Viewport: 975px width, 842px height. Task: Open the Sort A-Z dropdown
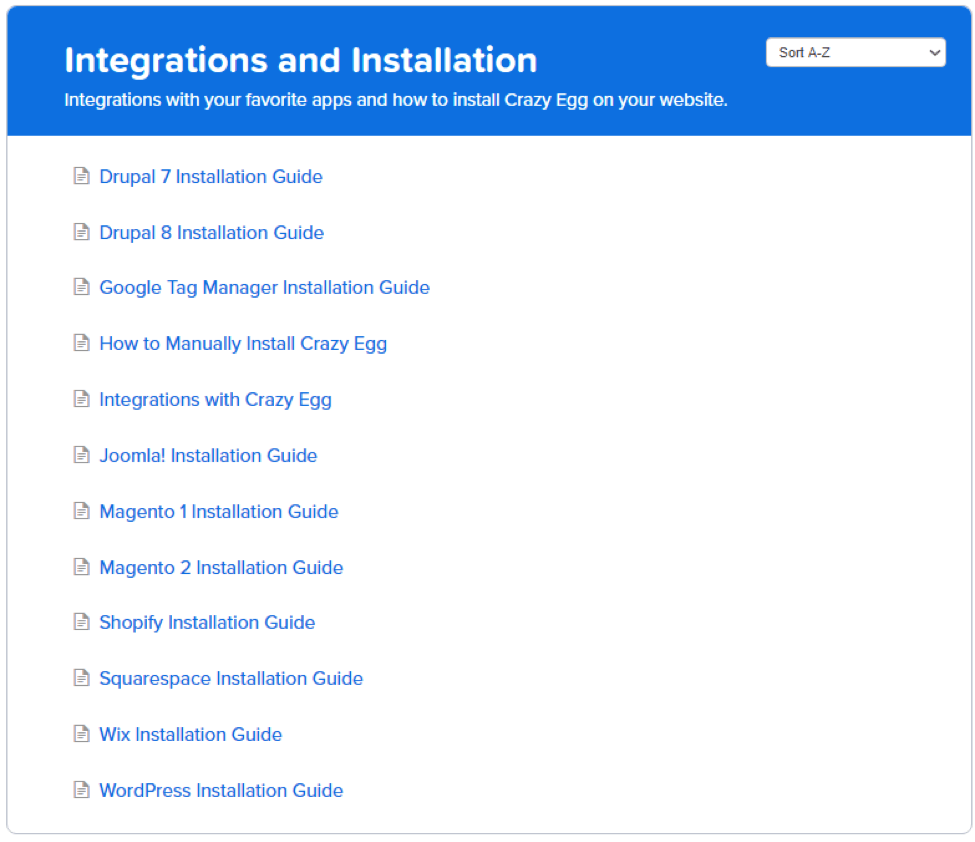tap(856, 52)
